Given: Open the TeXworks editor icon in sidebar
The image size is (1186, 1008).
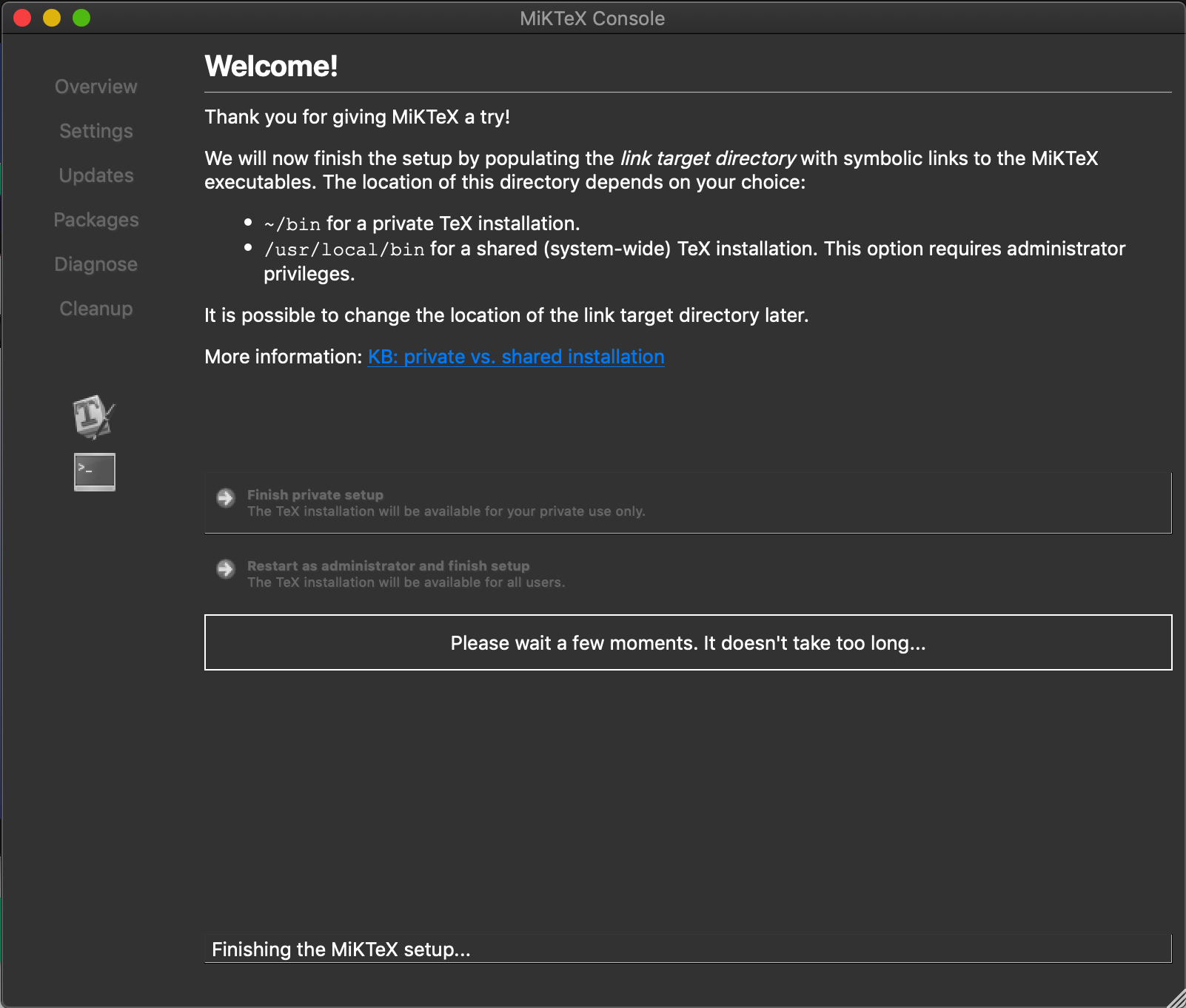Looking at the screenshot, I should (94, 417).
